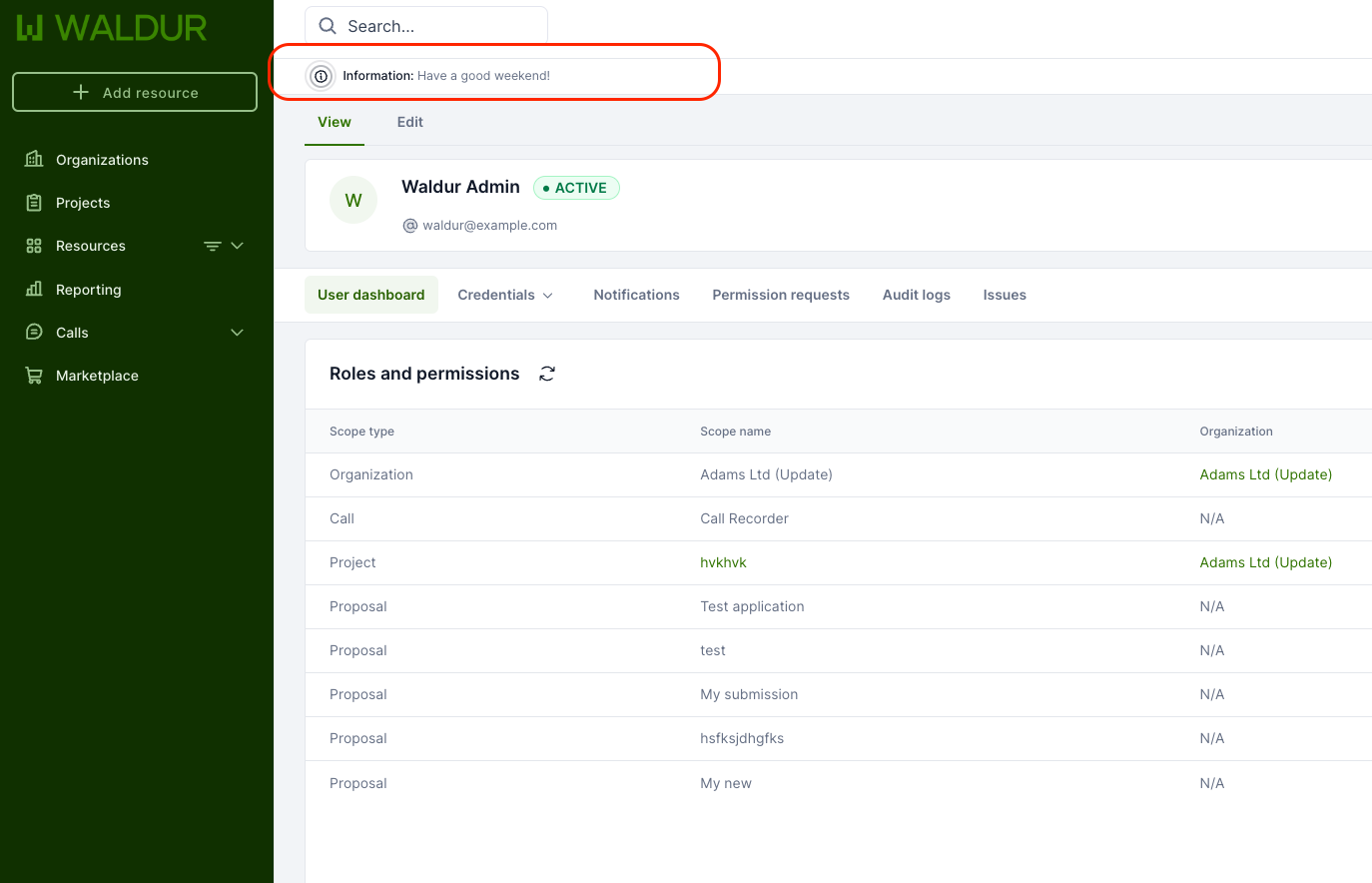Refresh the Roles and permissions table
This screenshot has height=883, width=1372.
[547, 374]
